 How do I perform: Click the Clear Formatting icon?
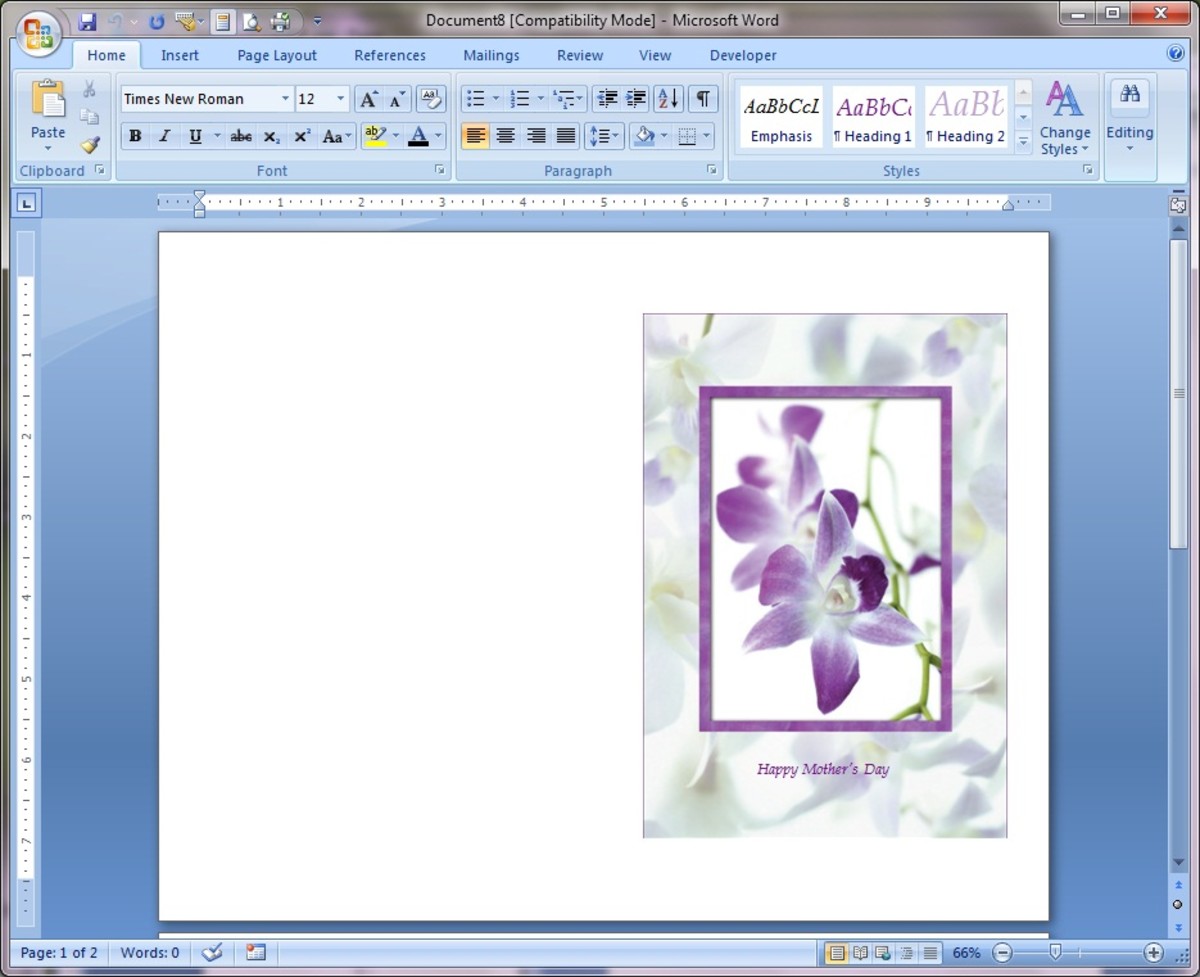click(431, 99)
